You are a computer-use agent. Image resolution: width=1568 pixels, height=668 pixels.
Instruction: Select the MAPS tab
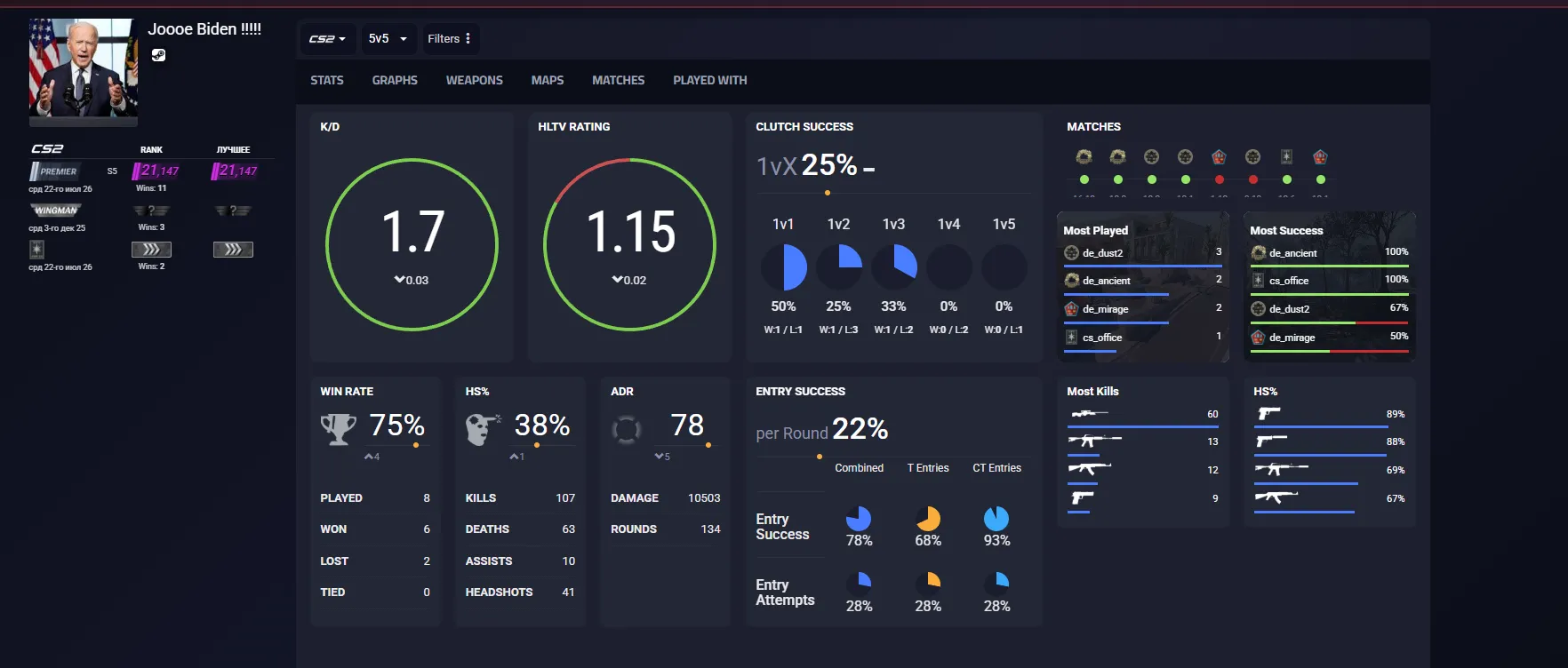pos(548,81)
